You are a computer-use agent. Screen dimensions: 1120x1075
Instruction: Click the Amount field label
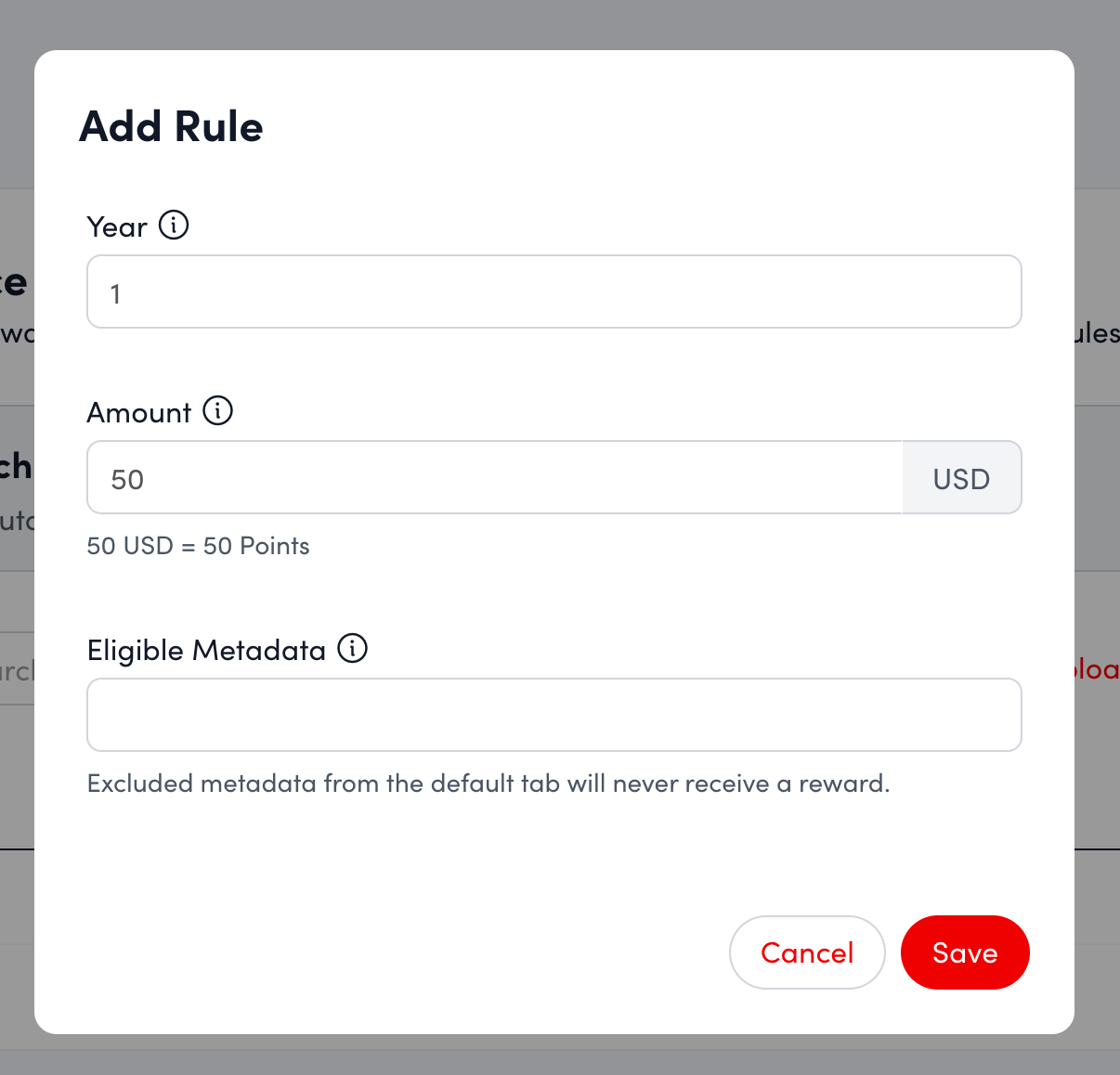point(139,413)
